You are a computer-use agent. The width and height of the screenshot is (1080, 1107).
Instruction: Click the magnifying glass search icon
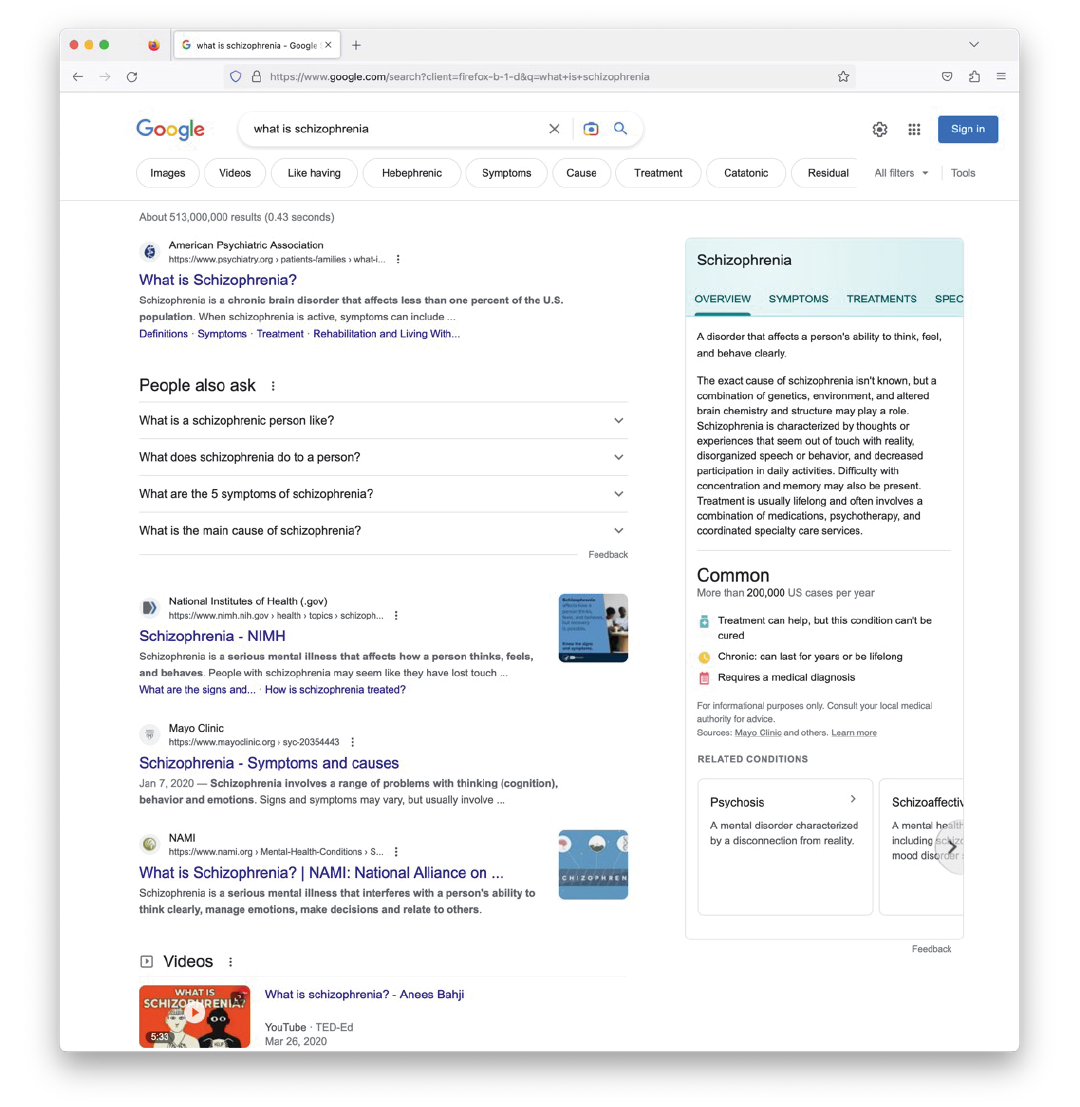click(x=620, y=129)
